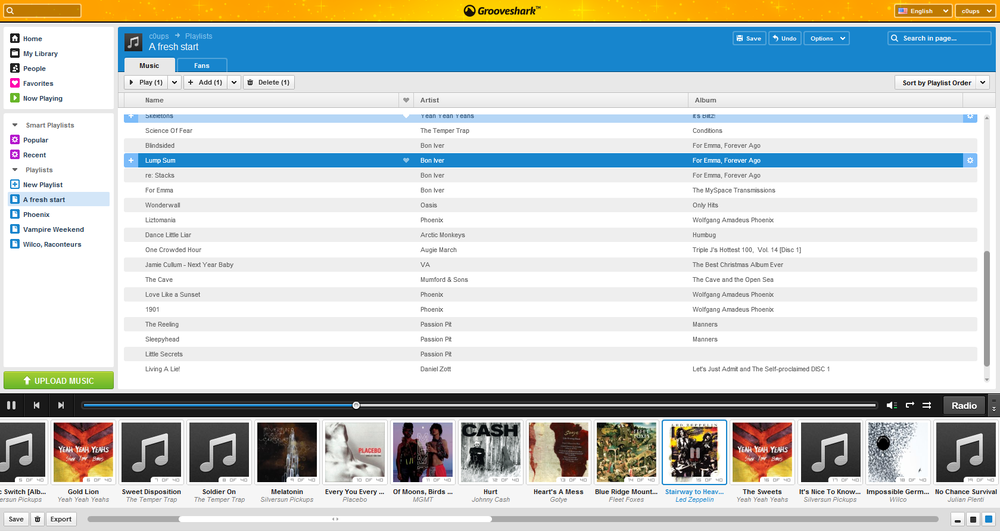Switch to the Fans tab

[202, 65]
